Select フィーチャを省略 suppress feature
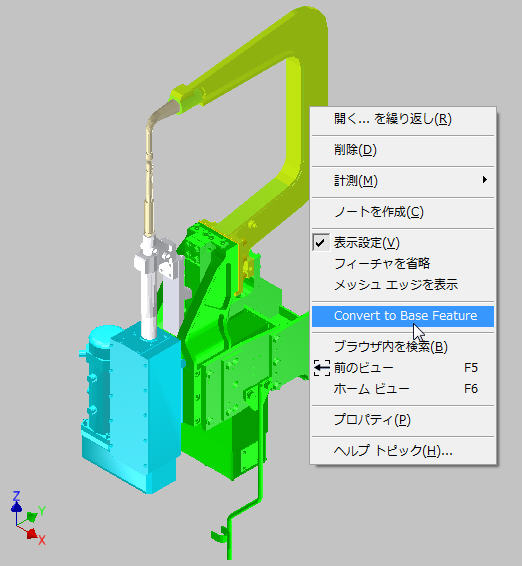 click(403, 264)
